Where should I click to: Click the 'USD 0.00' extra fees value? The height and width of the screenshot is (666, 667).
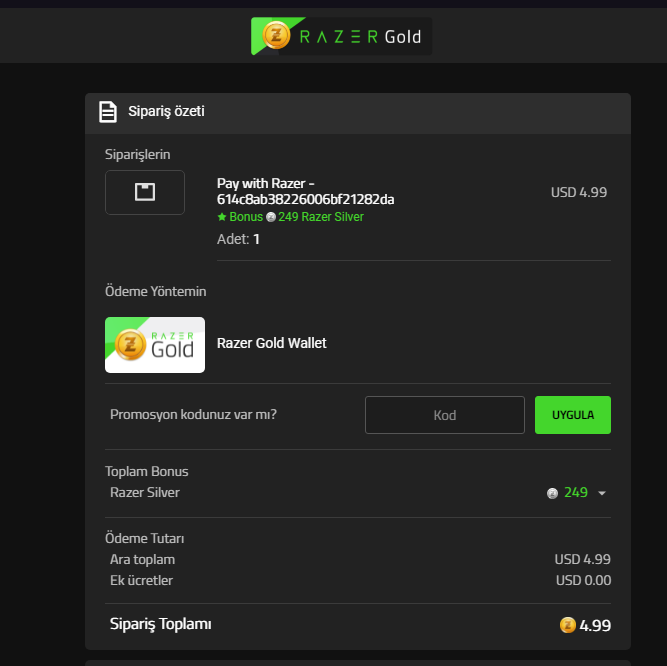point(584,581)
